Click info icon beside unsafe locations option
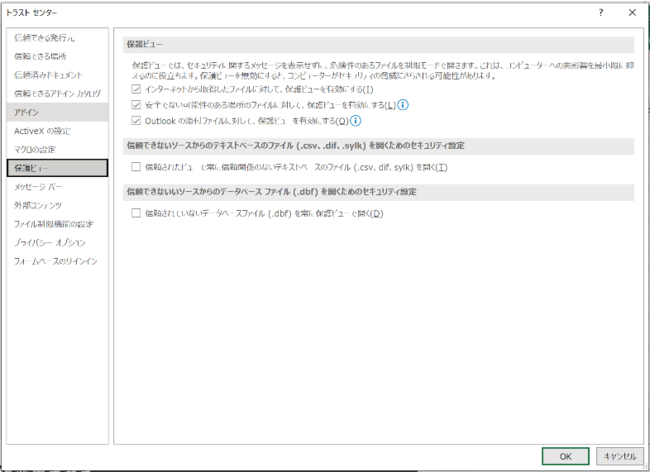 click(x=403, y=105)
